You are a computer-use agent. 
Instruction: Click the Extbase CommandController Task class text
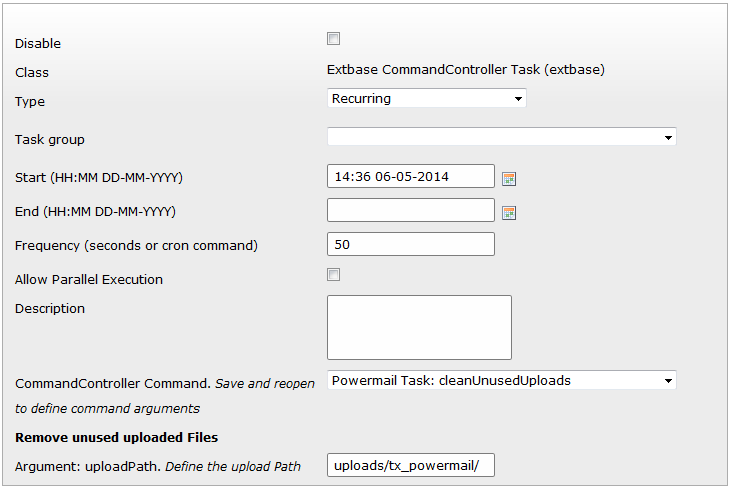(x=466, y=70)
